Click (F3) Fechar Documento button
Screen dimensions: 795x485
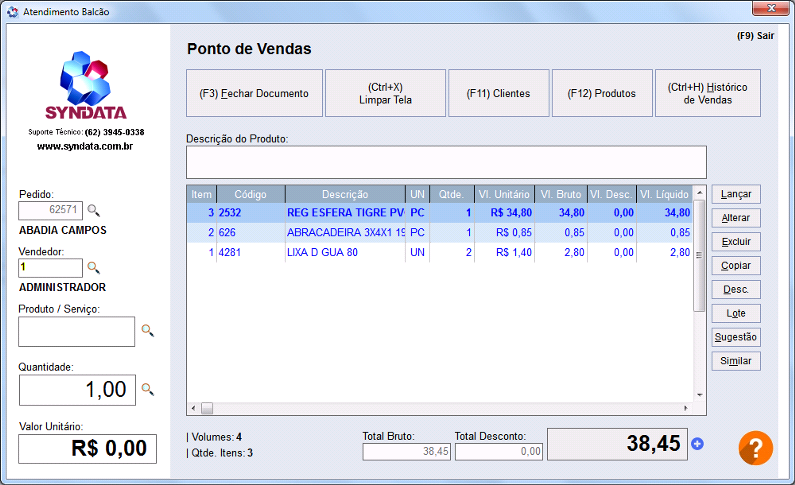(254, 93)
